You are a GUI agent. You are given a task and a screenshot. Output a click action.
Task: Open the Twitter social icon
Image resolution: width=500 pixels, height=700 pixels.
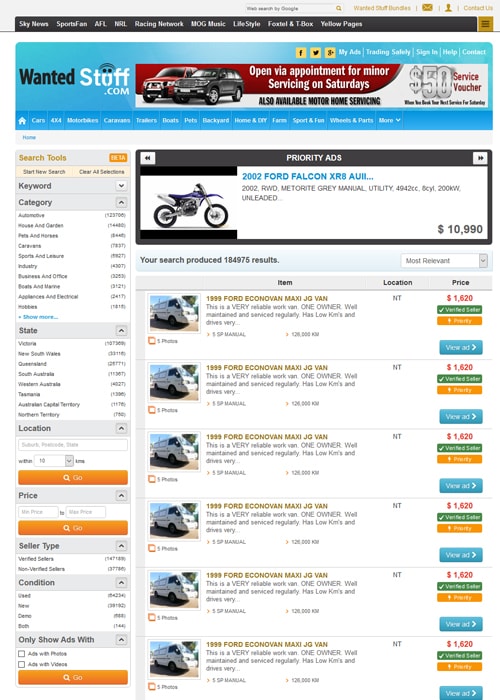pyautogui.click(x=316, y=53)
